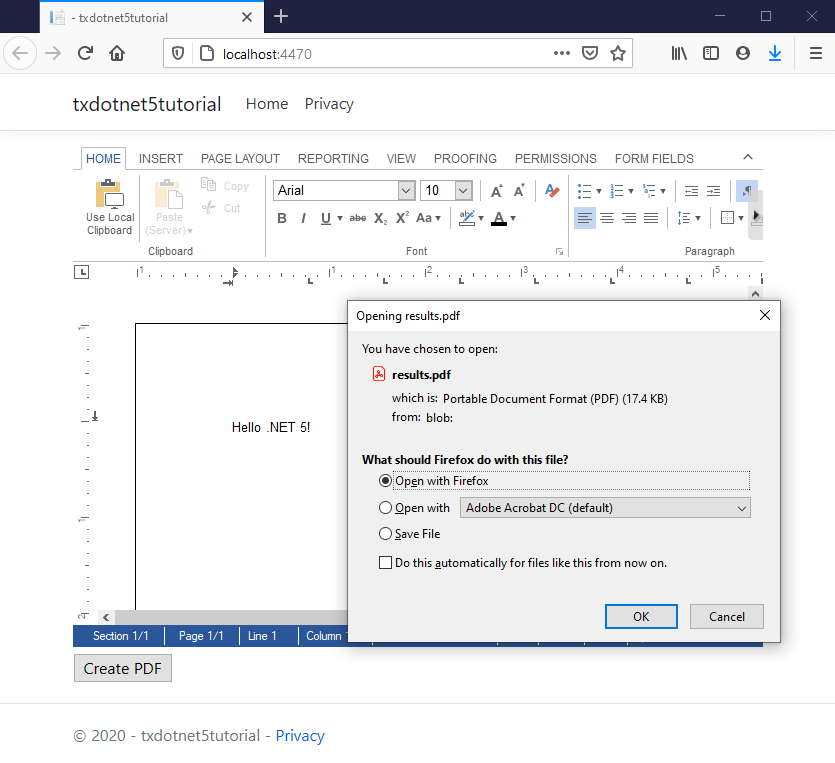Check Do this automatically for files

pos(385,563)
